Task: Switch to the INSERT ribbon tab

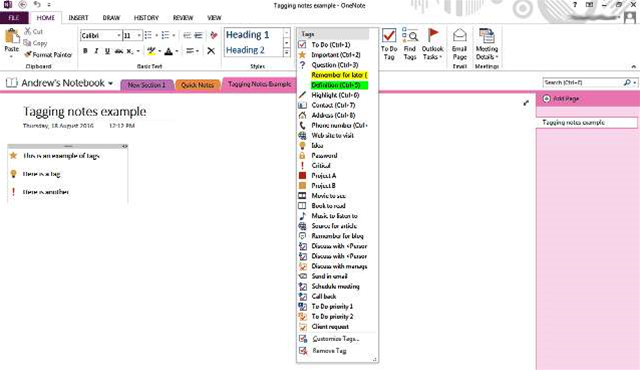Action: (78, 18)
